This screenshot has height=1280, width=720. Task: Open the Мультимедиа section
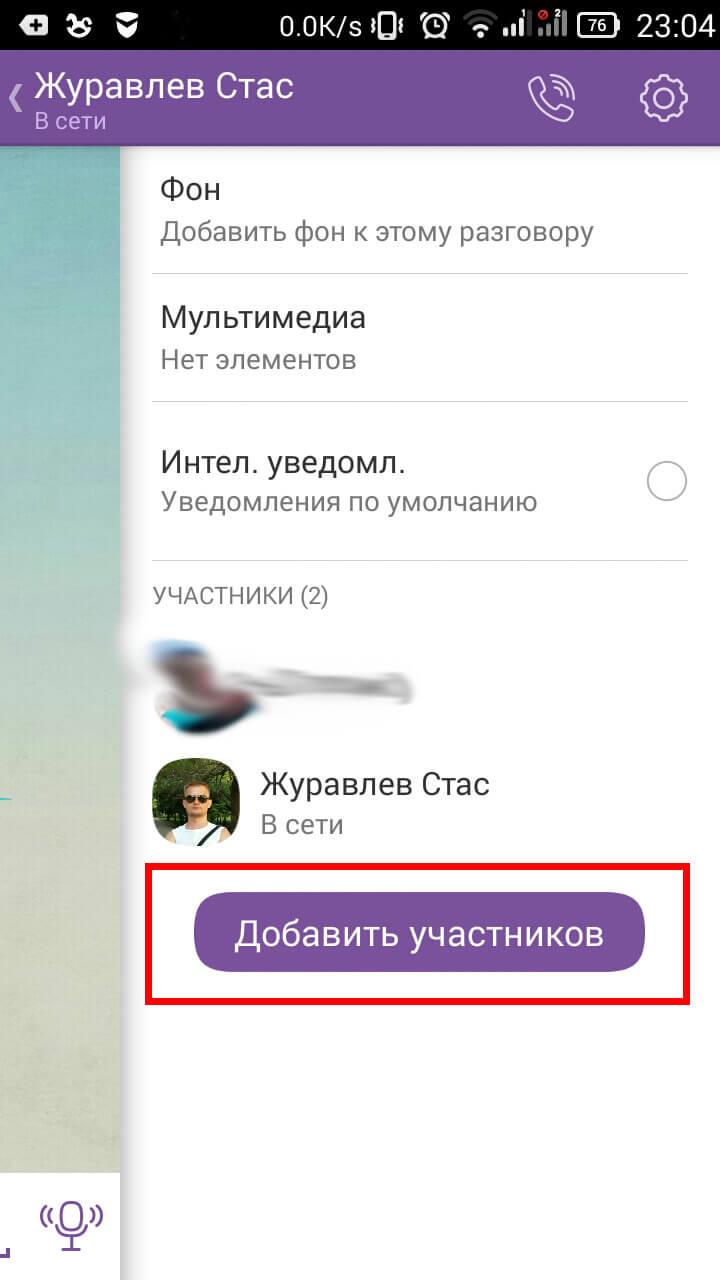pos(420,338)
